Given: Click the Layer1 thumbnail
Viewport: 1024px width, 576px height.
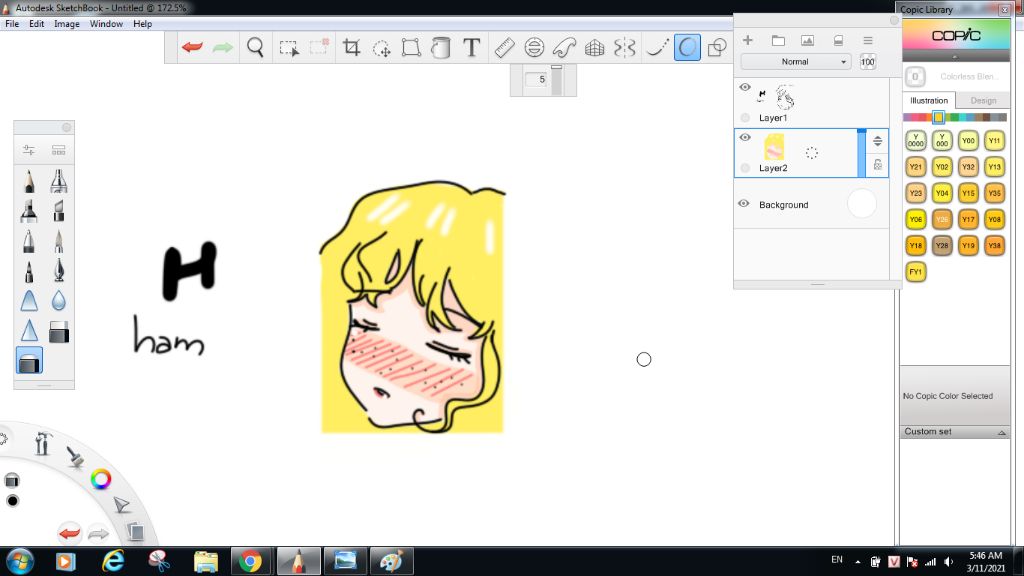Looking at the screenshot, I should [778, 97].
